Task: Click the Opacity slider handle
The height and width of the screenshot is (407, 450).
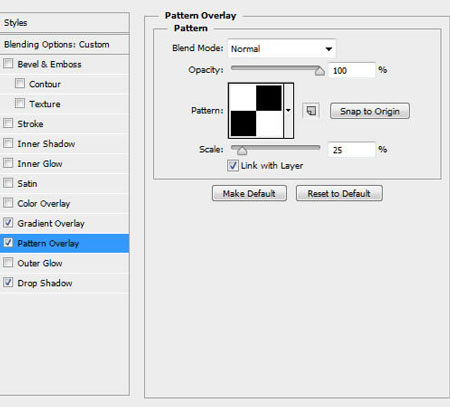Action: [x=319, y=71]
